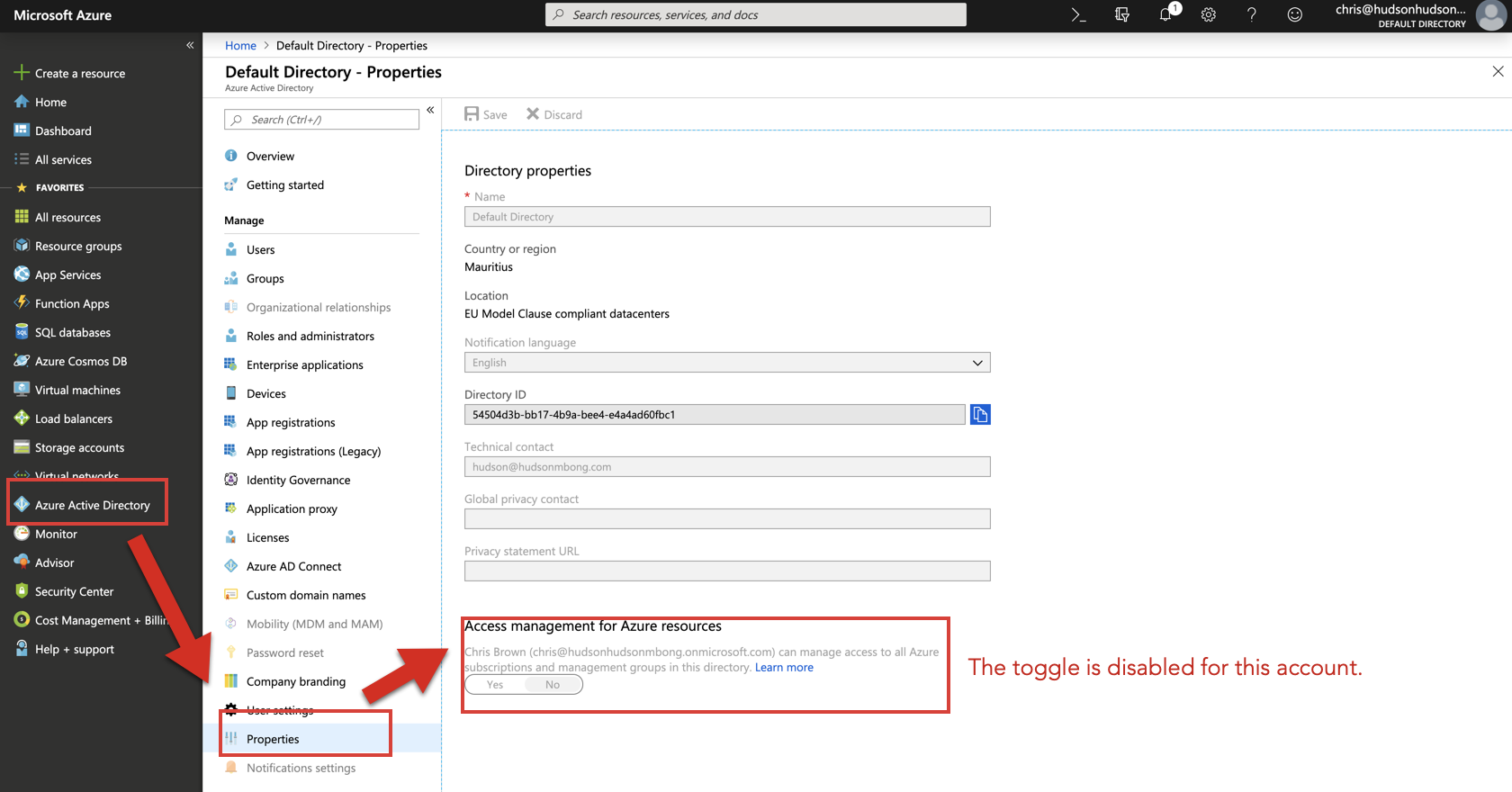Click the Name input field
Image resolution: width=1512 pixels, height=792 pixels.
[x=727, y=217]
